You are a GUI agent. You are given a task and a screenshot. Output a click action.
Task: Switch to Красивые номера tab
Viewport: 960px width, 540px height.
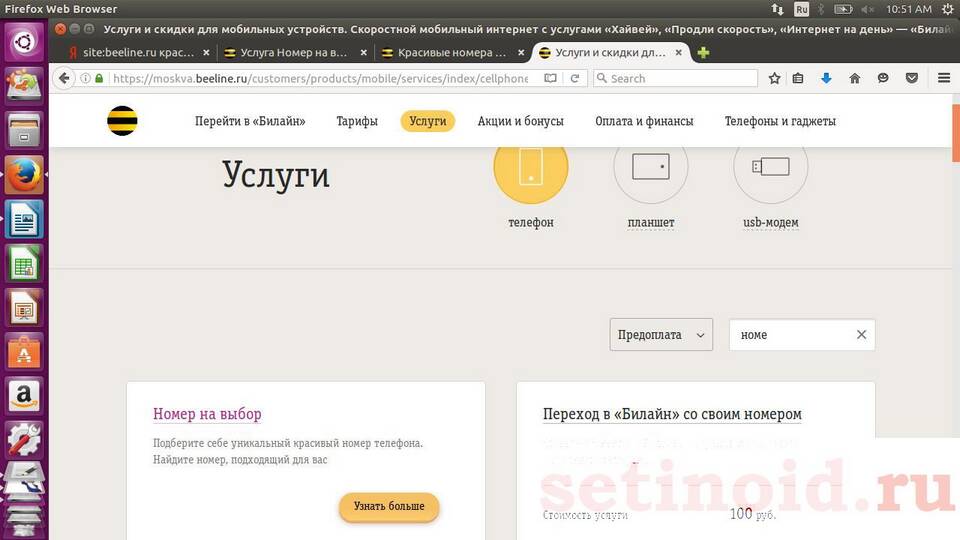click(452, 53)
